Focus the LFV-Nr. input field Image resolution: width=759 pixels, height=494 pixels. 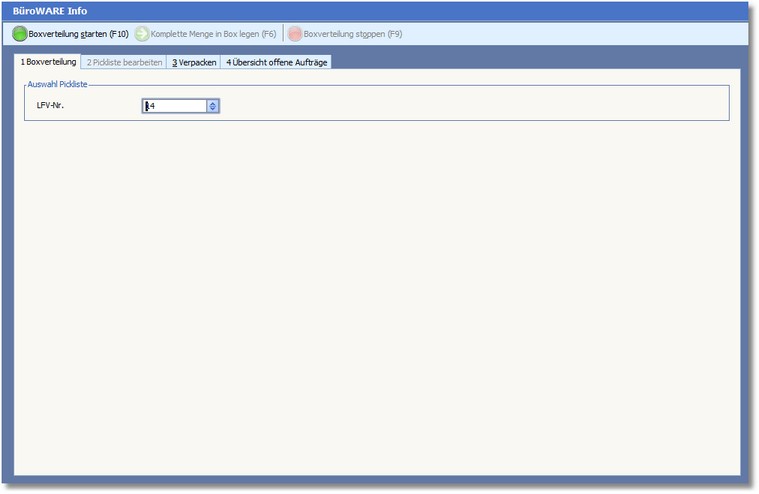tap(175, 105)
